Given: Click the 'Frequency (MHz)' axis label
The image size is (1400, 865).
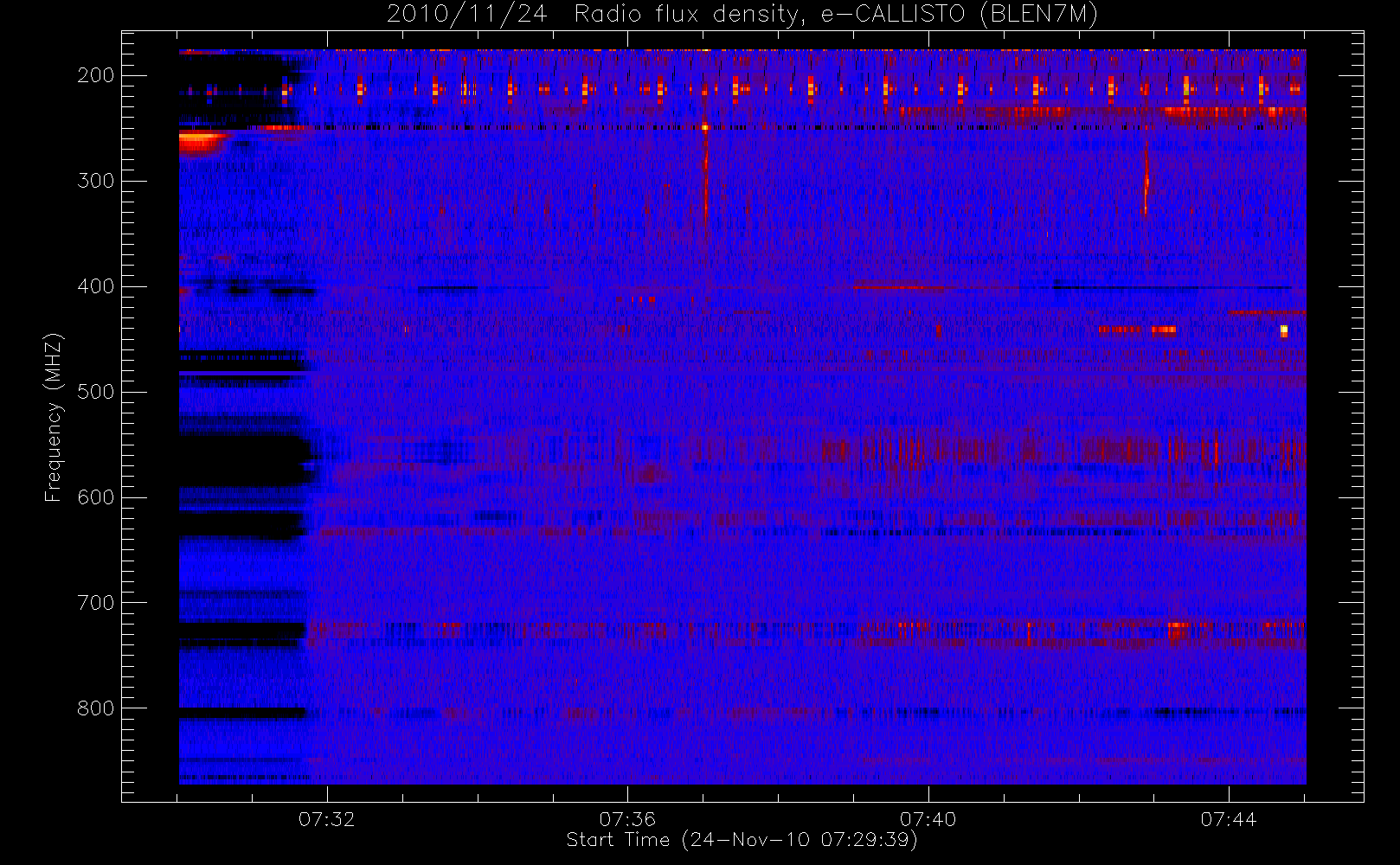Looking at the screenshot, I should [54, 417].
